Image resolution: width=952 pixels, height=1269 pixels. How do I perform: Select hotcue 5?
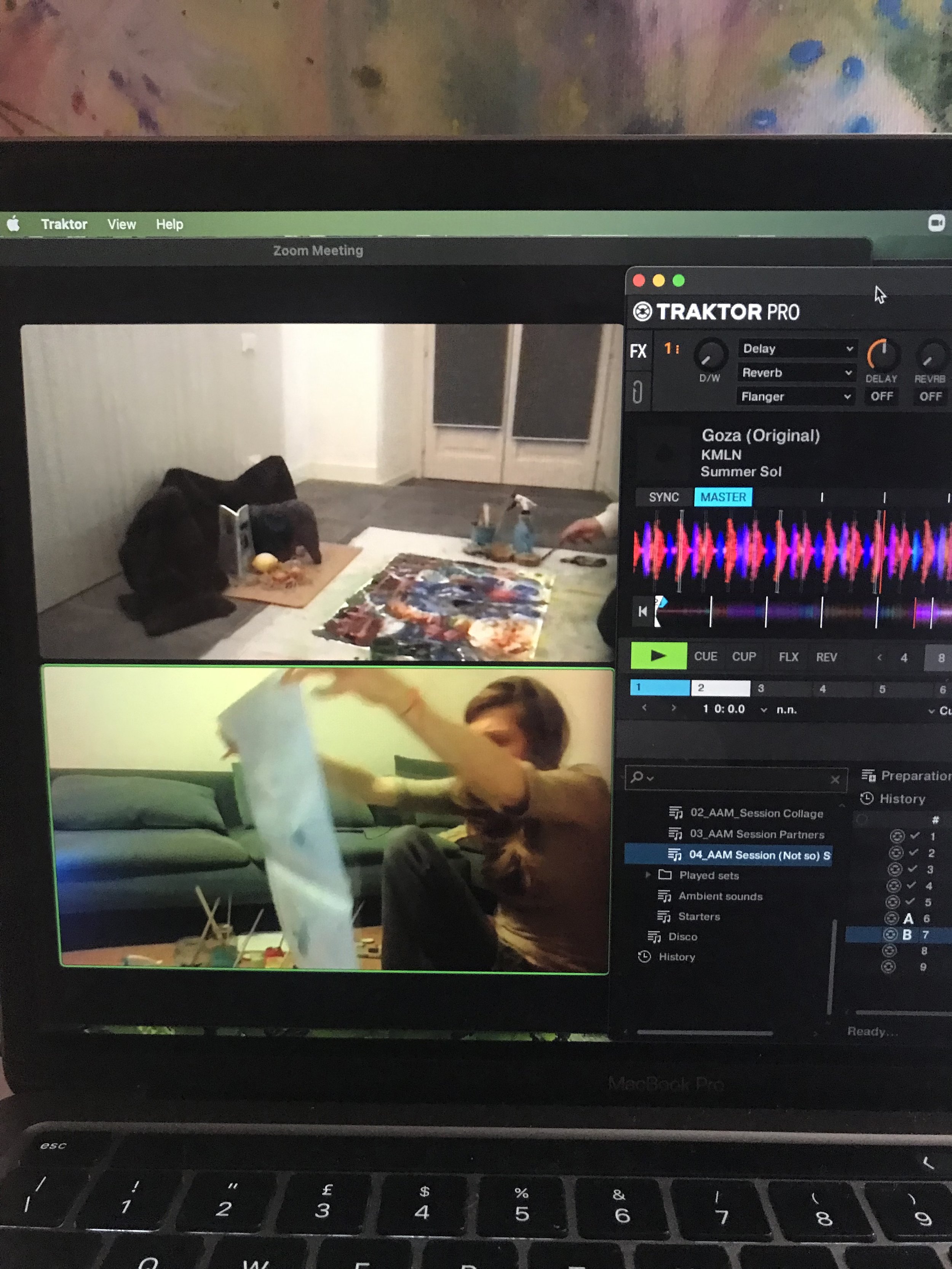pyautogui.click(x=902, y=690)
